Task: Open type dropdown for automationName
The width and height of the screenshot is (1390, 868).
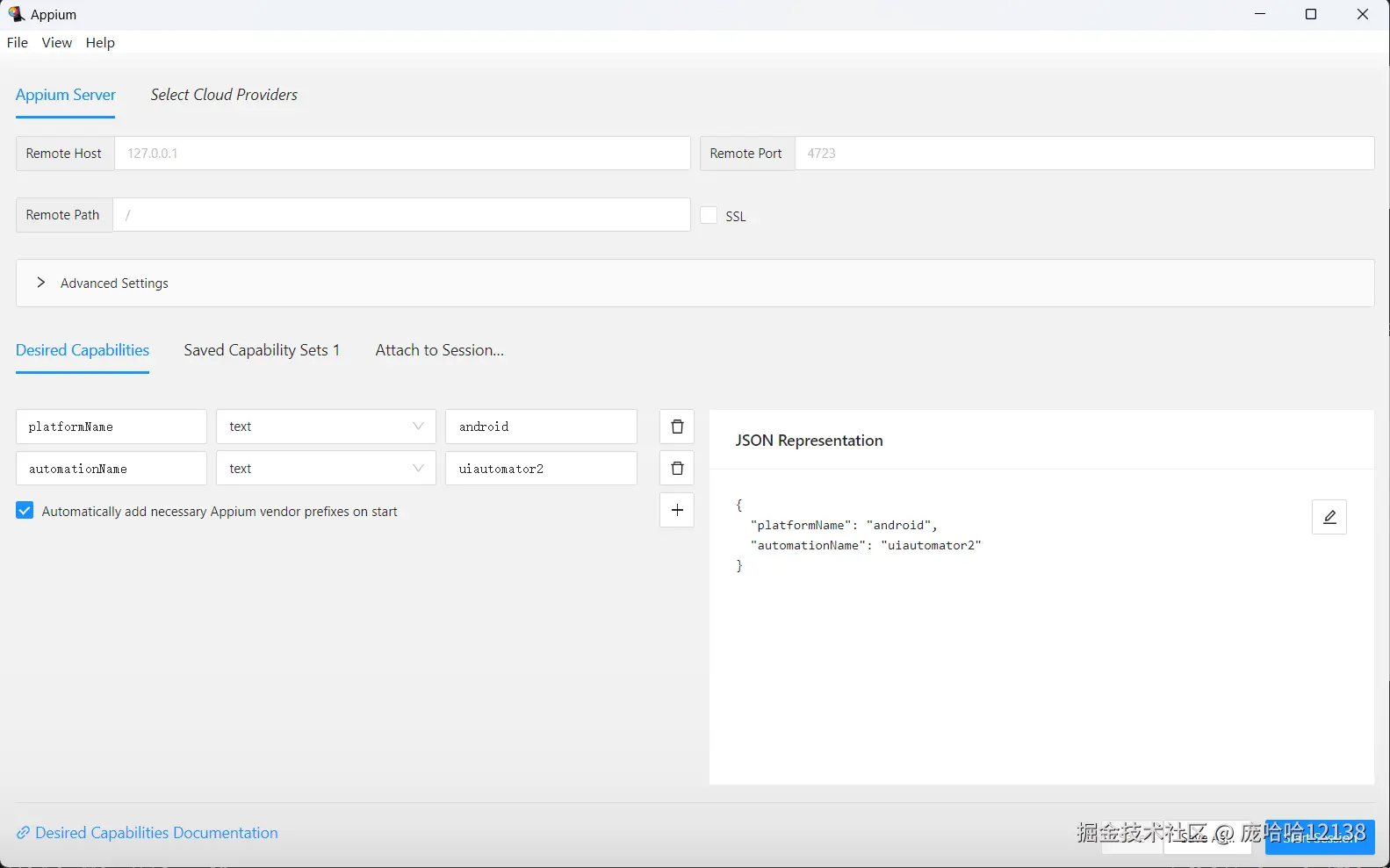Action: tap(326, 469)
